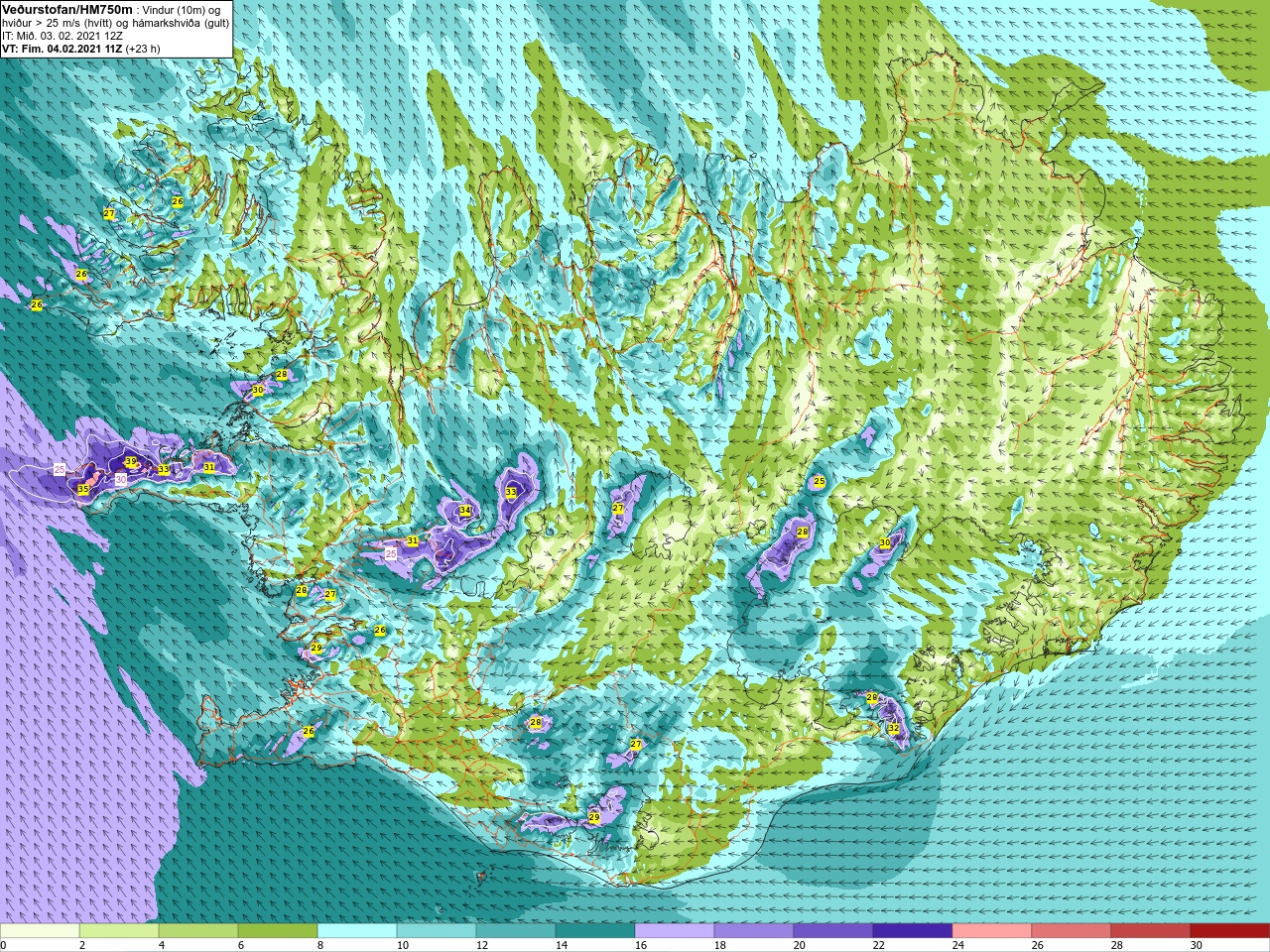Click the light cyan 8–10 m/s legend swatch

click(357, 931)
